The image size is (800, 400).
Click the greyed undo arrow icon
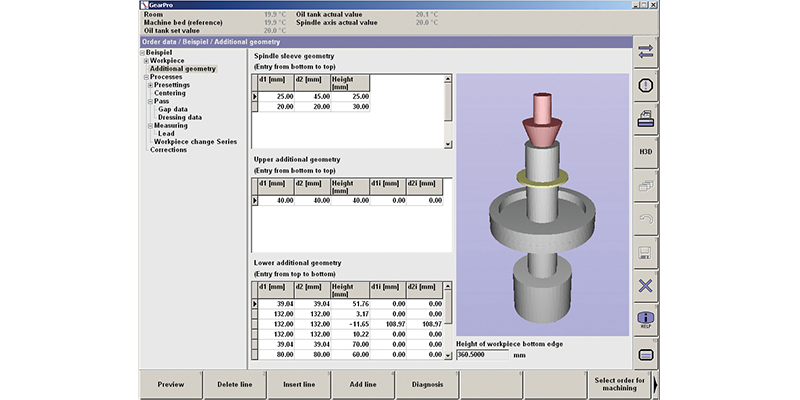click(645, 218)
